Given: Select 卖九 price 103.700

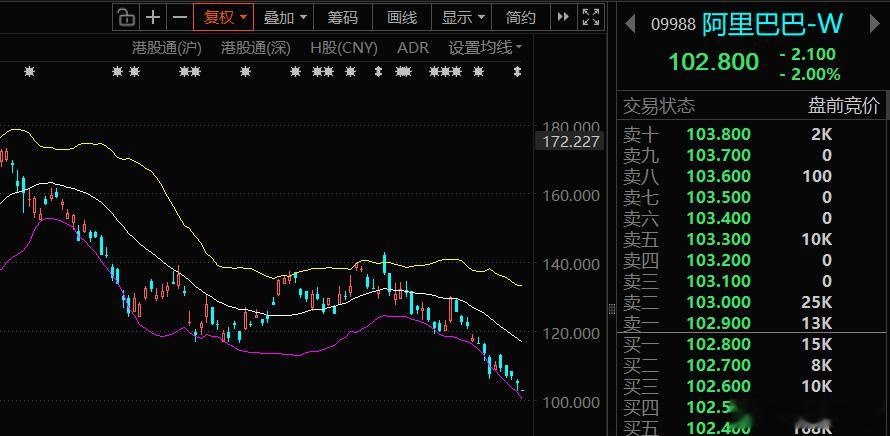Looking at the screenshot, I should pos(719,156).
